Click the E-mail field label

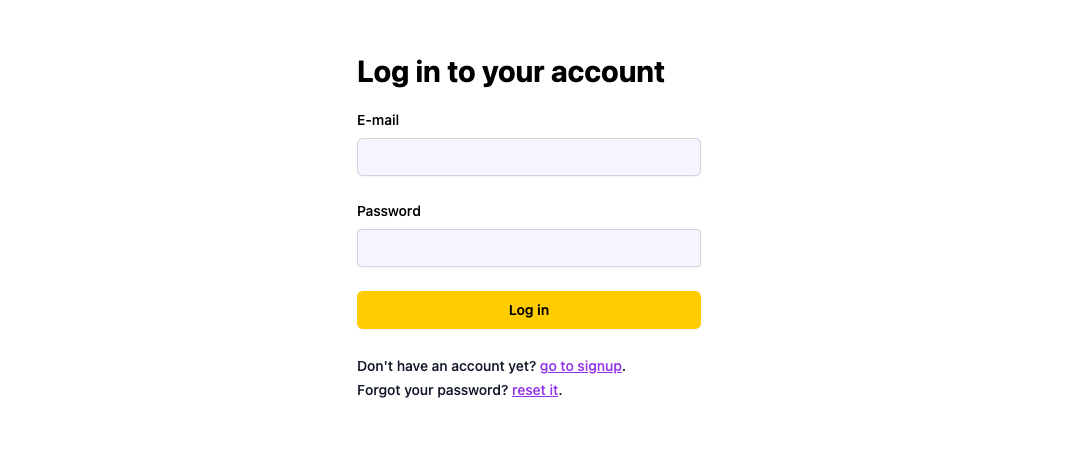coord(378,120)
